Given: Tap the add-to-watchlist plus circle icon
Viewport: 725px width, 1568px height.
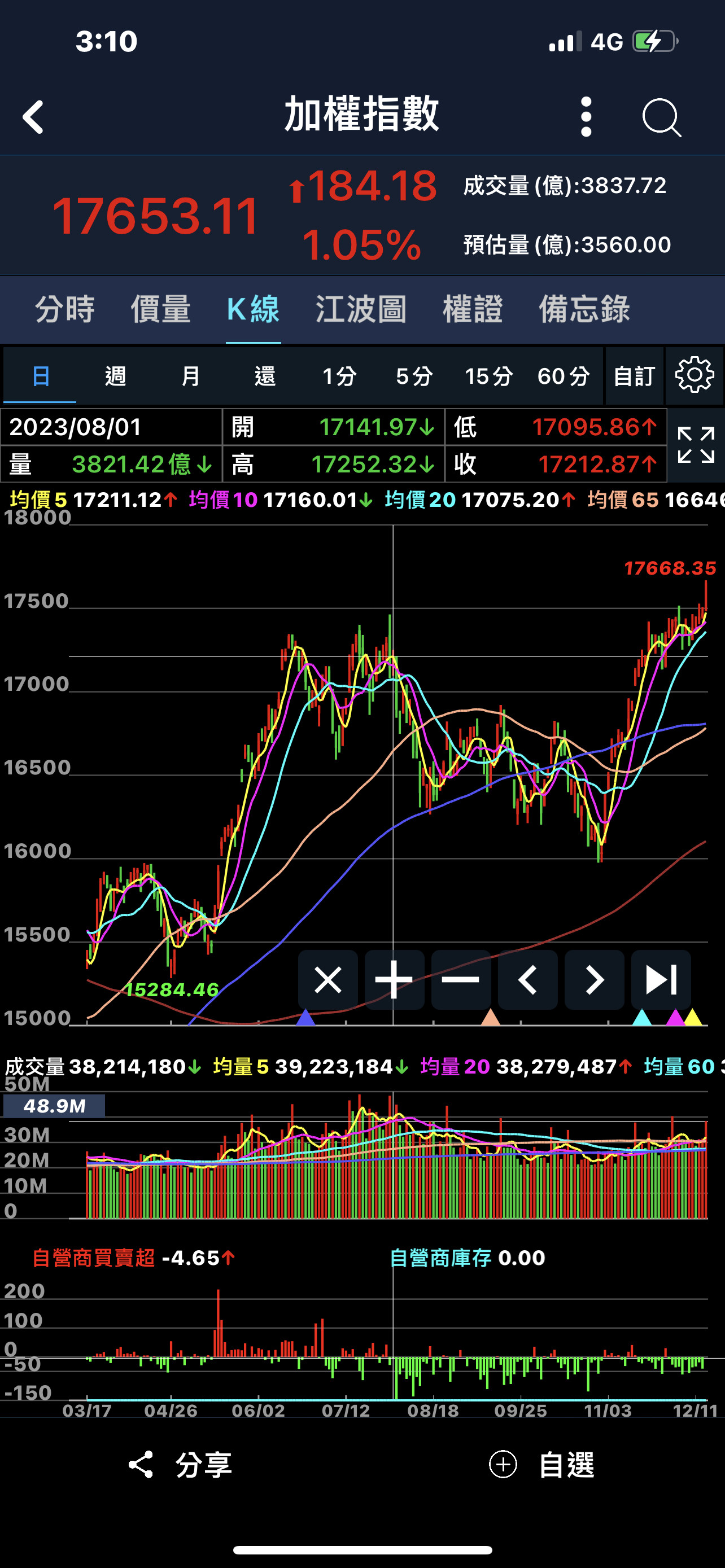Looking at the screenshot, I should pos(503,1465).
